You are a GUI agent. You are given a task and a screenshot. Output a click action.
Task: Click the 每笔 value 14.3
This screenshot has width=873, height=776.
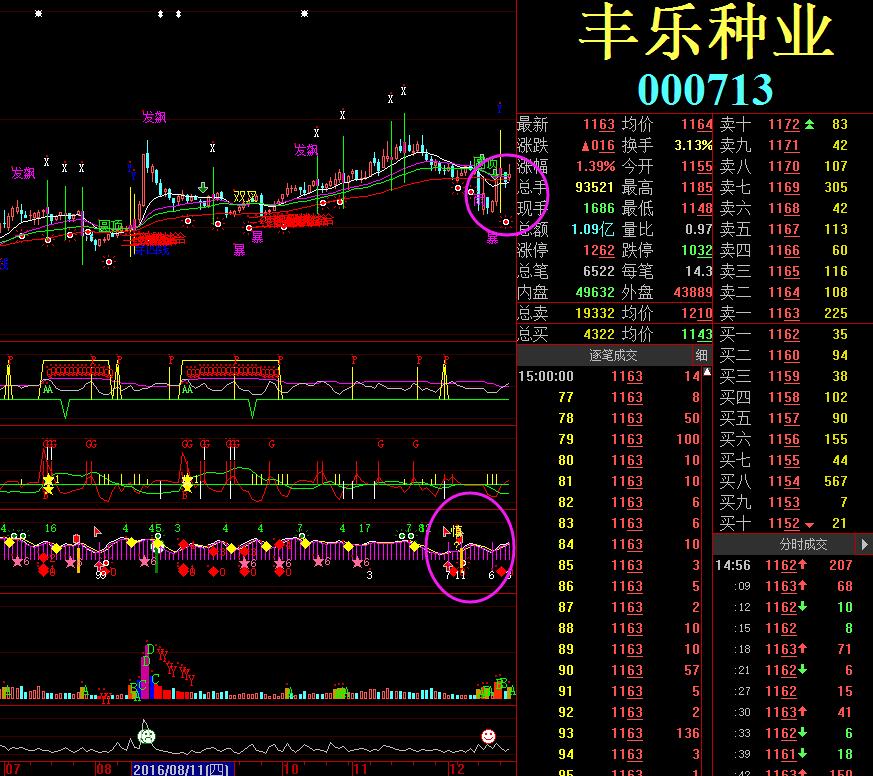point(699,272)
